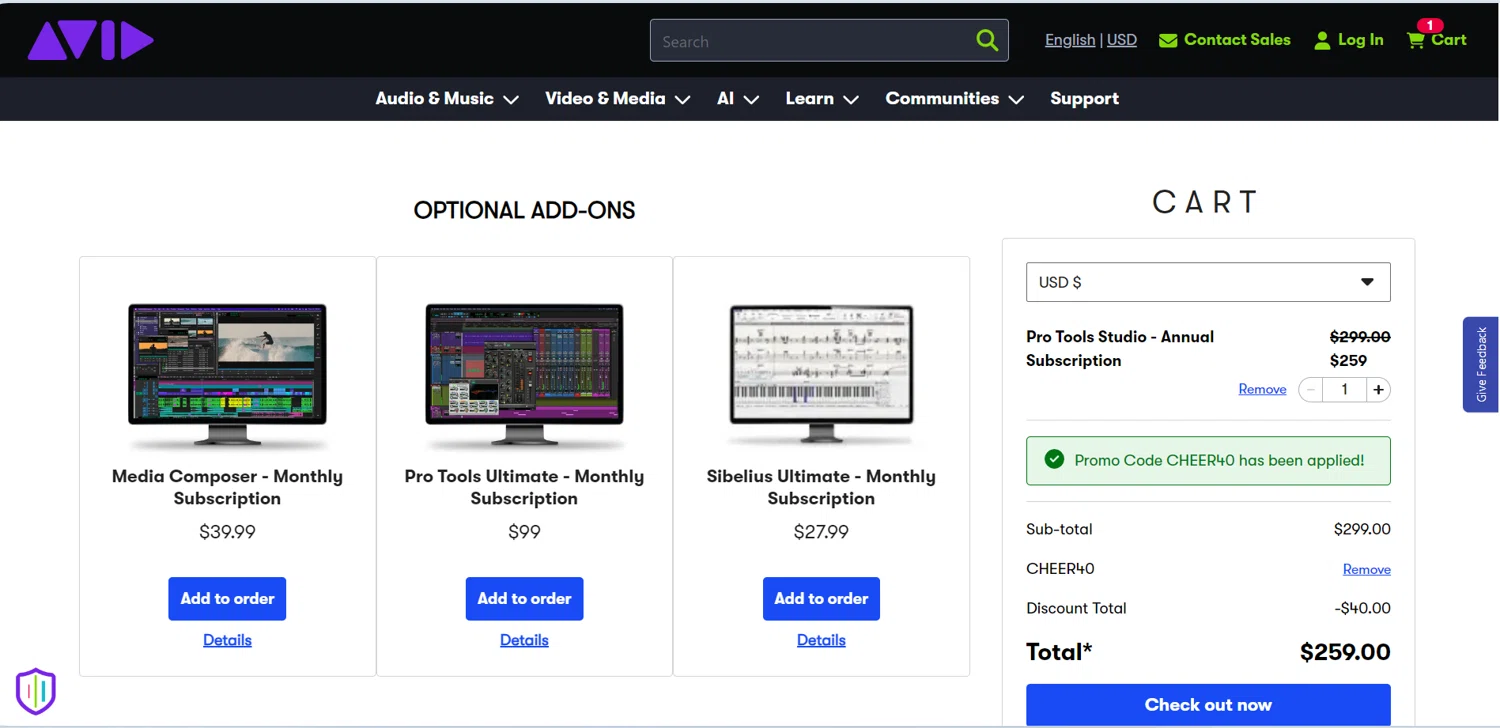Increase quantity with plus button

pyautogui.click(x=1378, y=390)
